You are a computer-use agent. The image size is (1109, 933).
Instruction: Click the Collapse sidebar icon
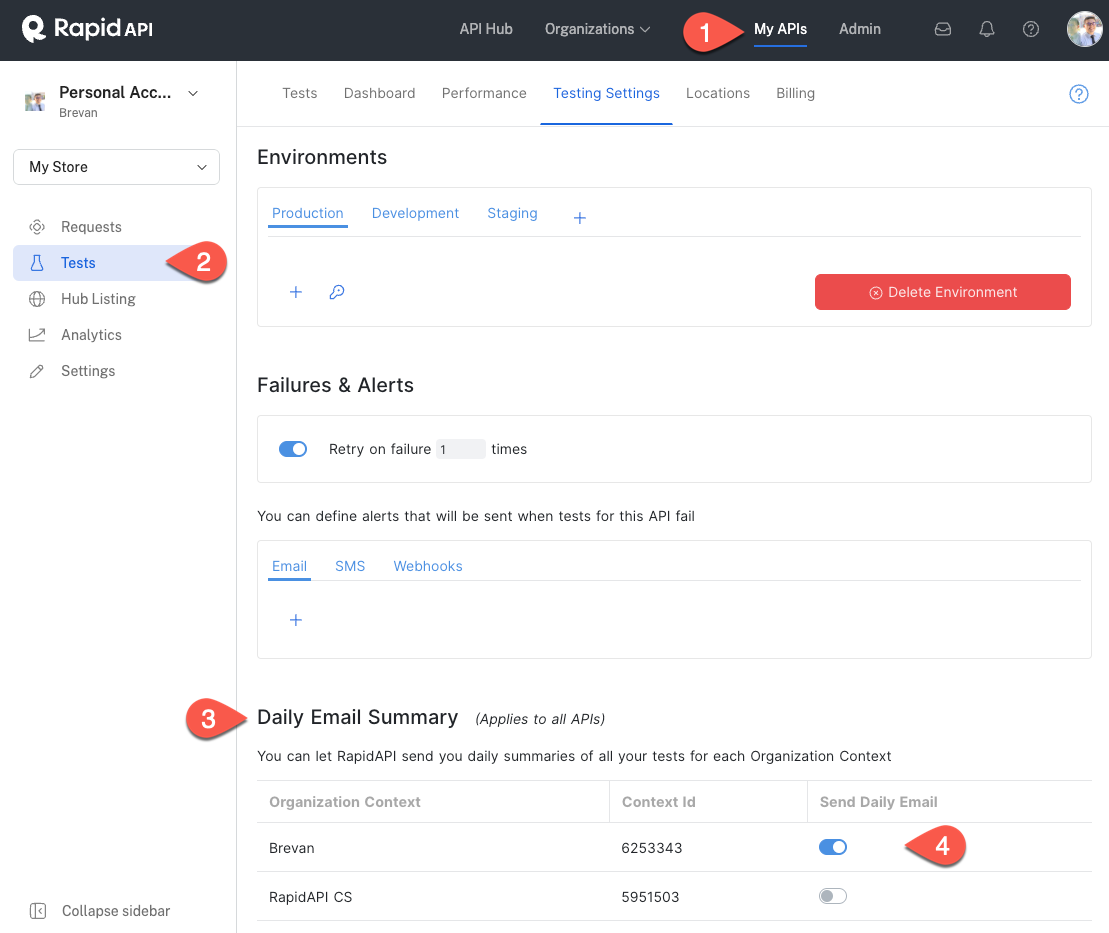pyautogui.click(x=38, y=911)
